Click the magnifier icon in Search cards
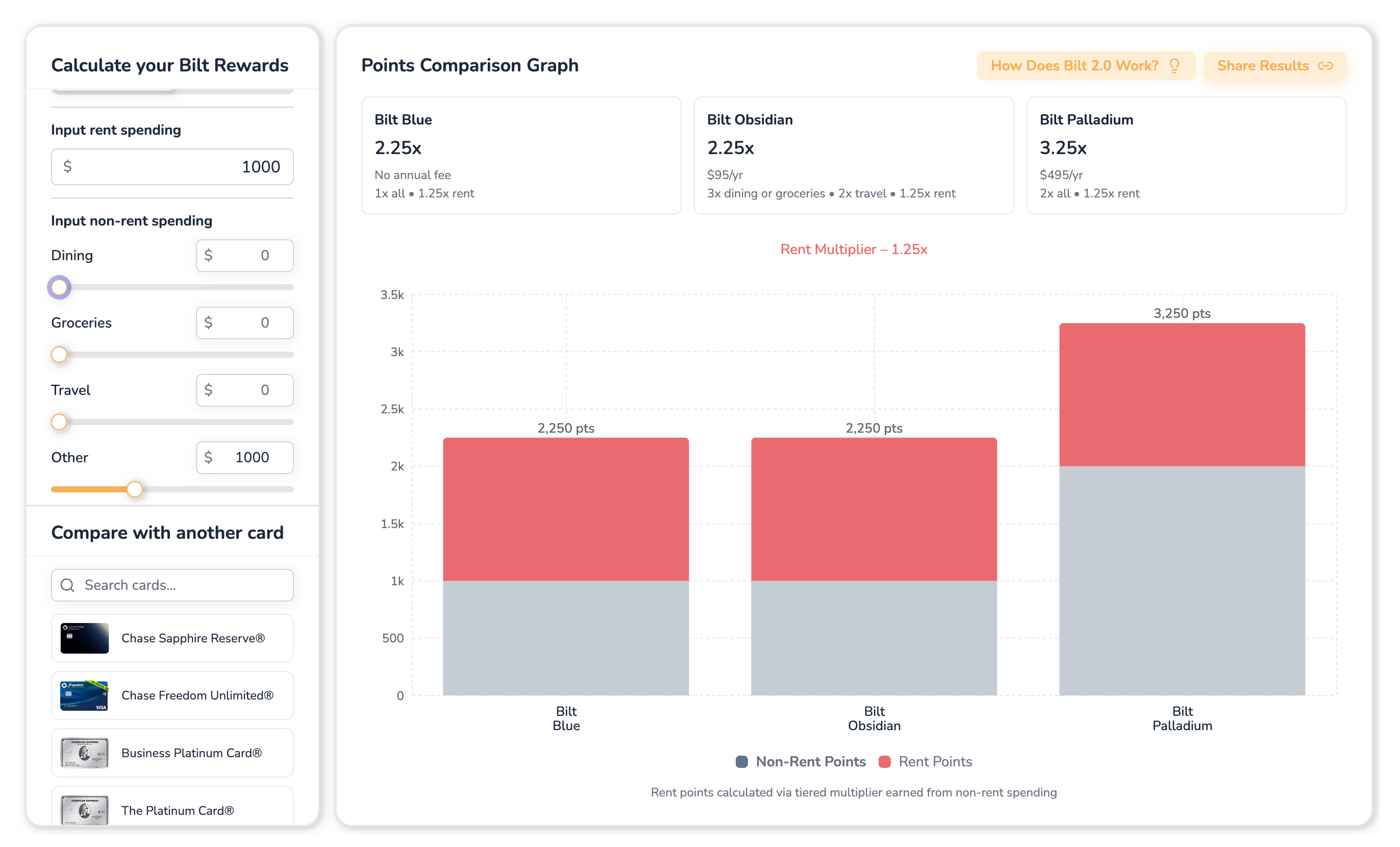 coord(68,585)
